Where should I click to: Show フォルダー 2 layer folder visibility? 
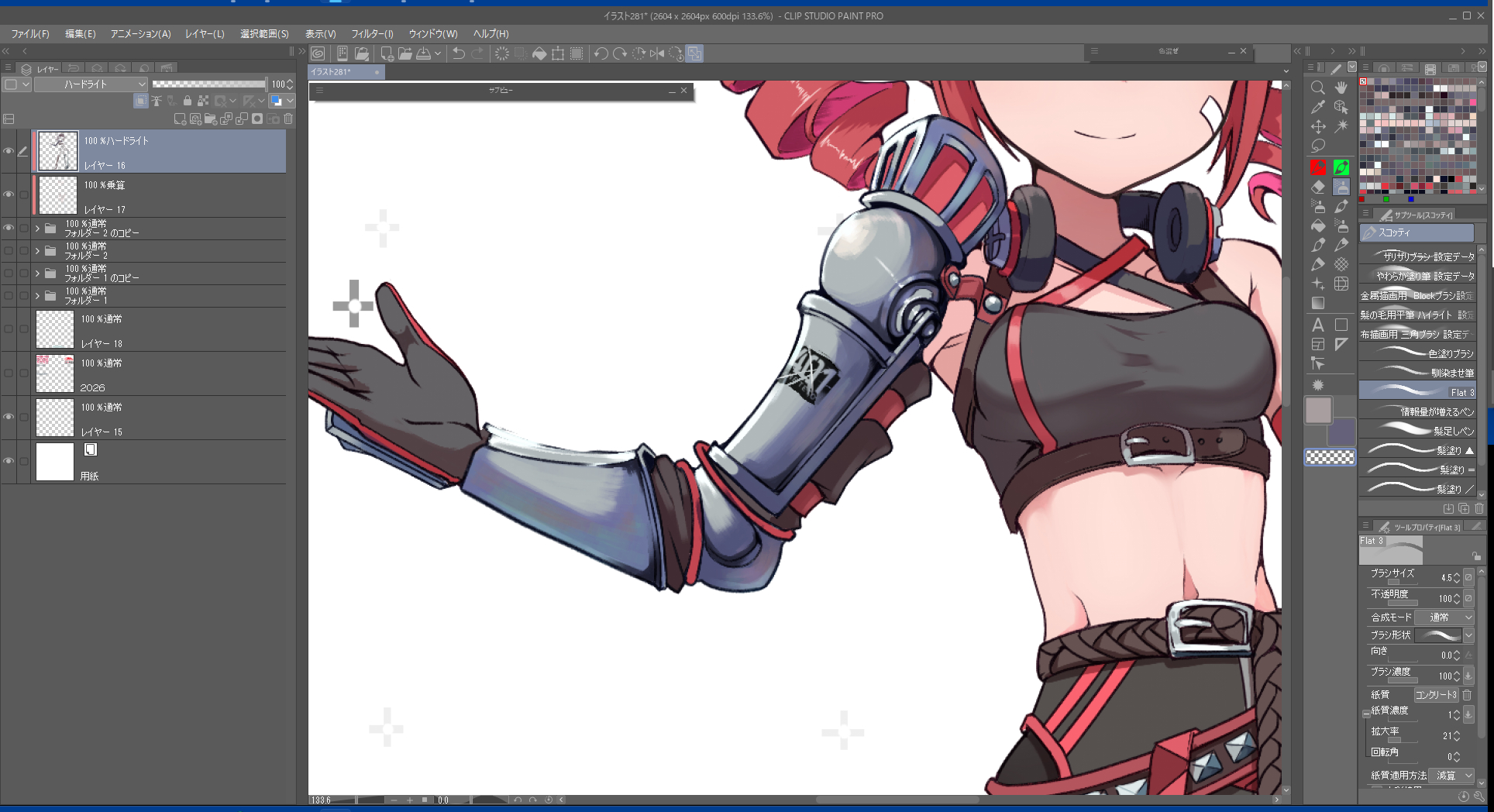(x=9, y=251)
